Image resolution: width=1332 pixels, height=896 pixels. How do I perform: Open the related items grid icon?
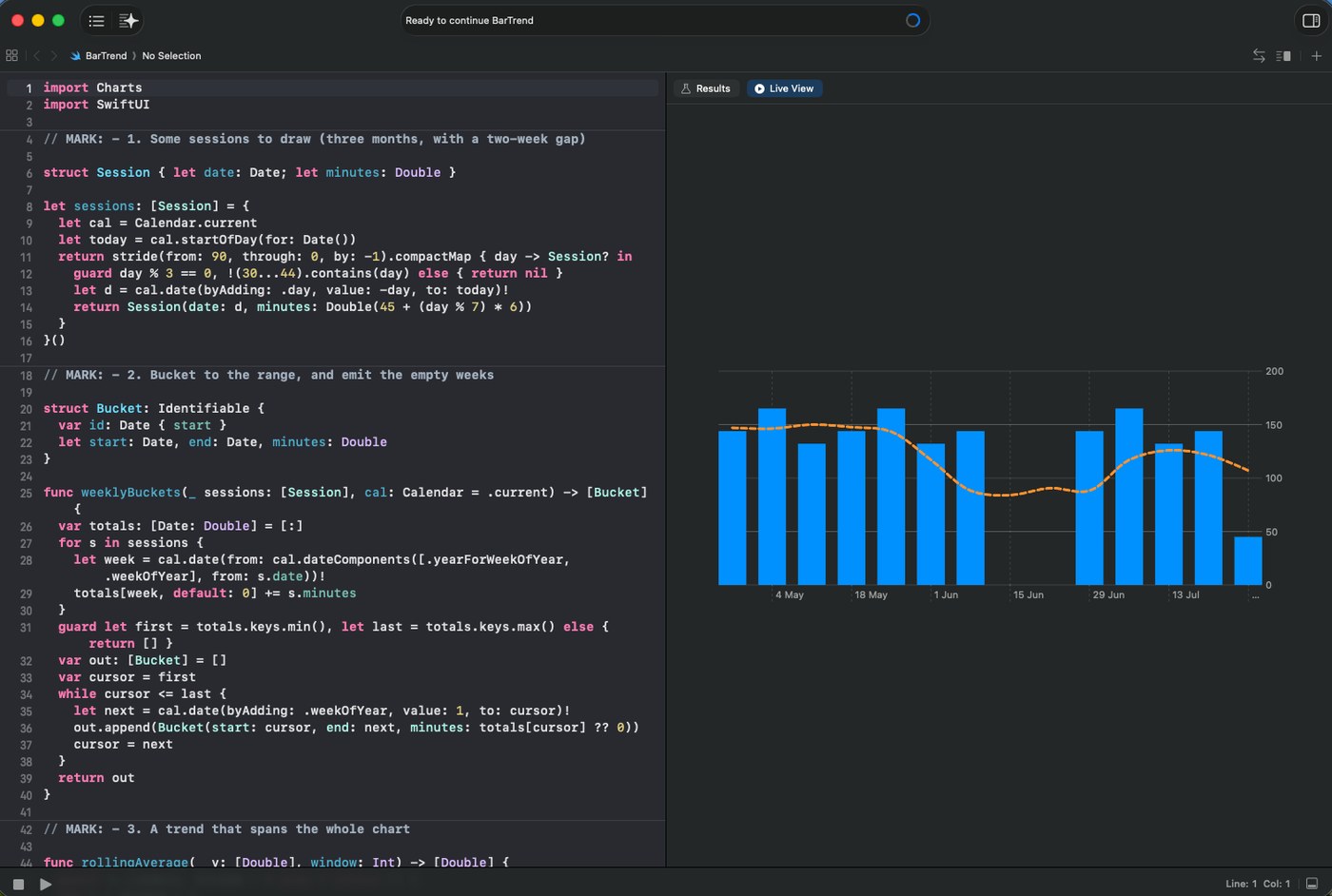pyautogui.click(x=11, y=55)
